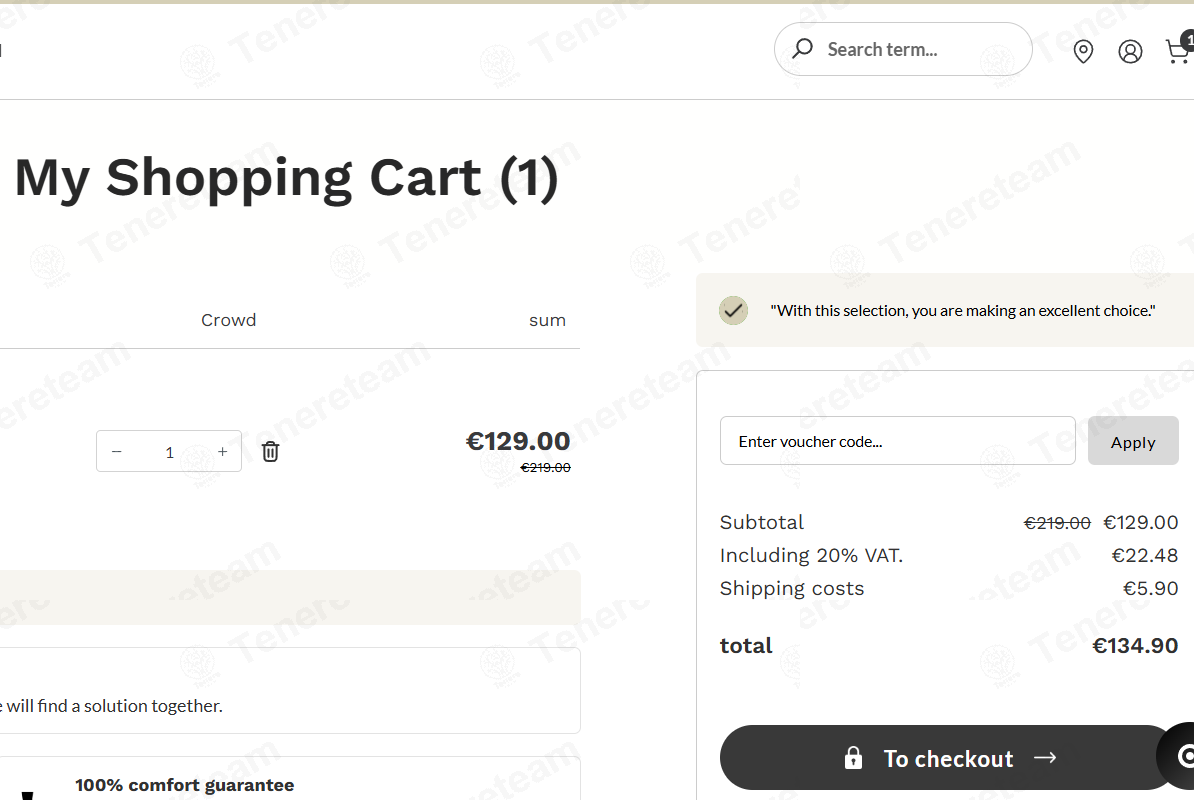Viewport: 1194px width, 800px height.
Task: Open the store locator pin icon
Action: (1083, 51)
